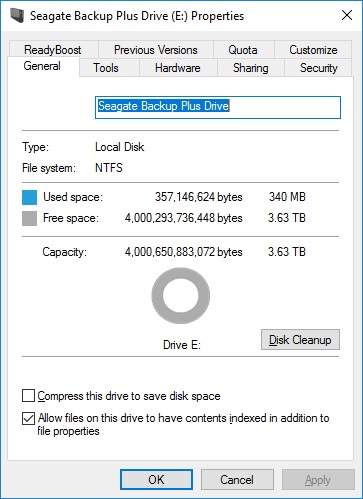363x499 pixels.
Task: Click the gray Free space swatch
Action: tap(29, 218)
